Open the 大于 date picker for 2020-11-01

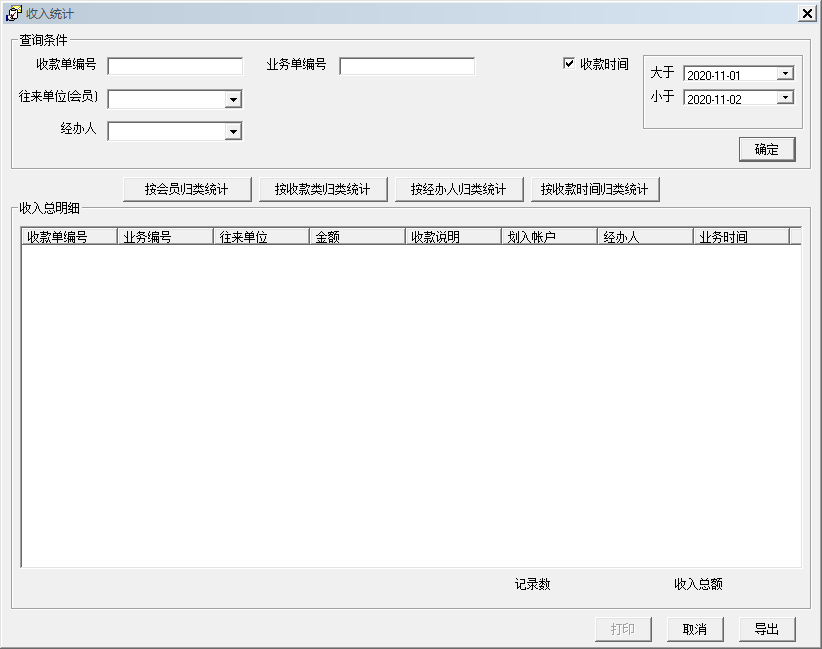coord(785,72)
